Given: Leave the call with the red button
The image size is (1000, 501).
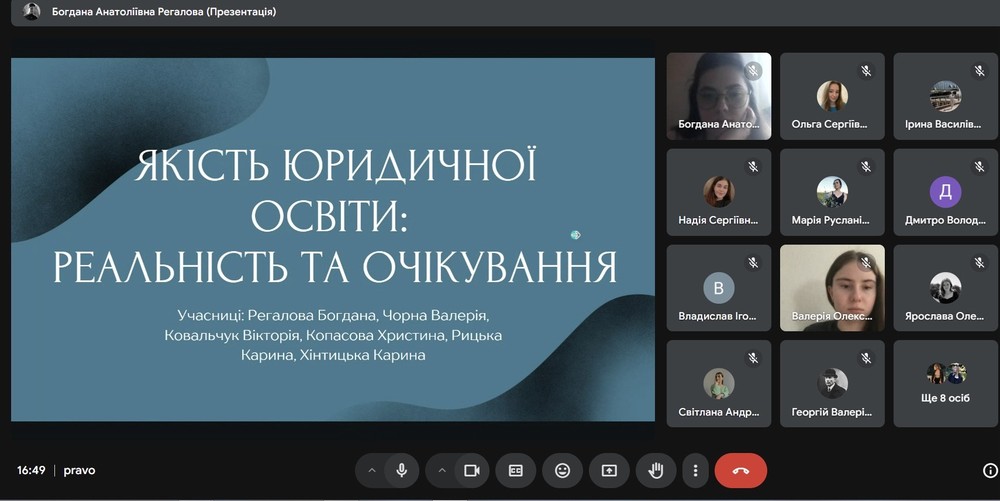Looking at the screenshot, I should [x=740, y=470].
